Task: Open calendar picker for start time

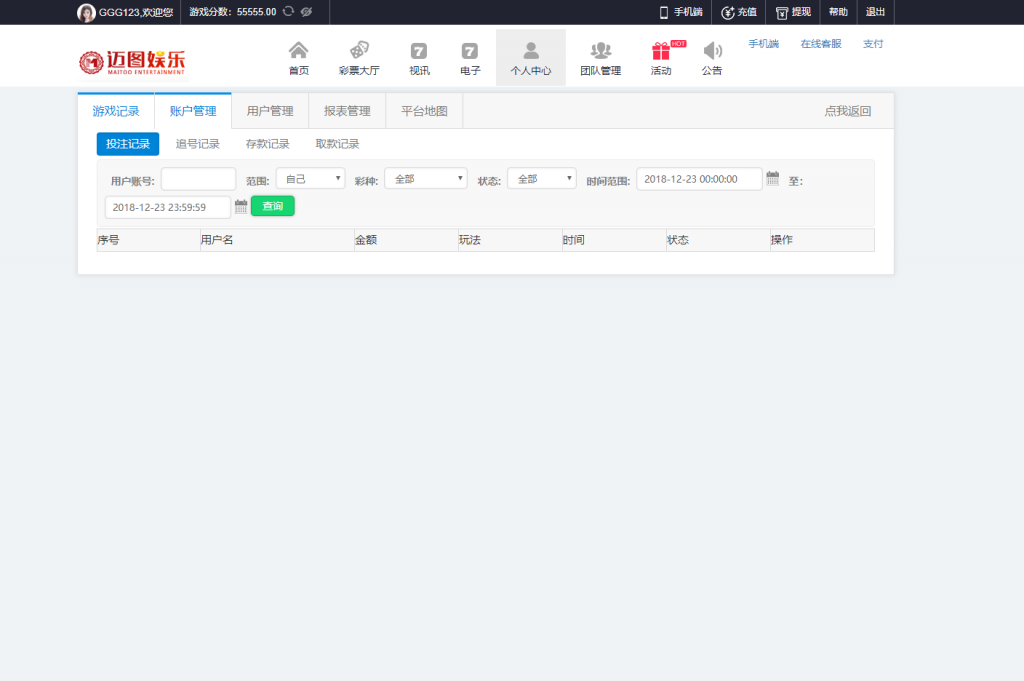Action: point(772,179)
